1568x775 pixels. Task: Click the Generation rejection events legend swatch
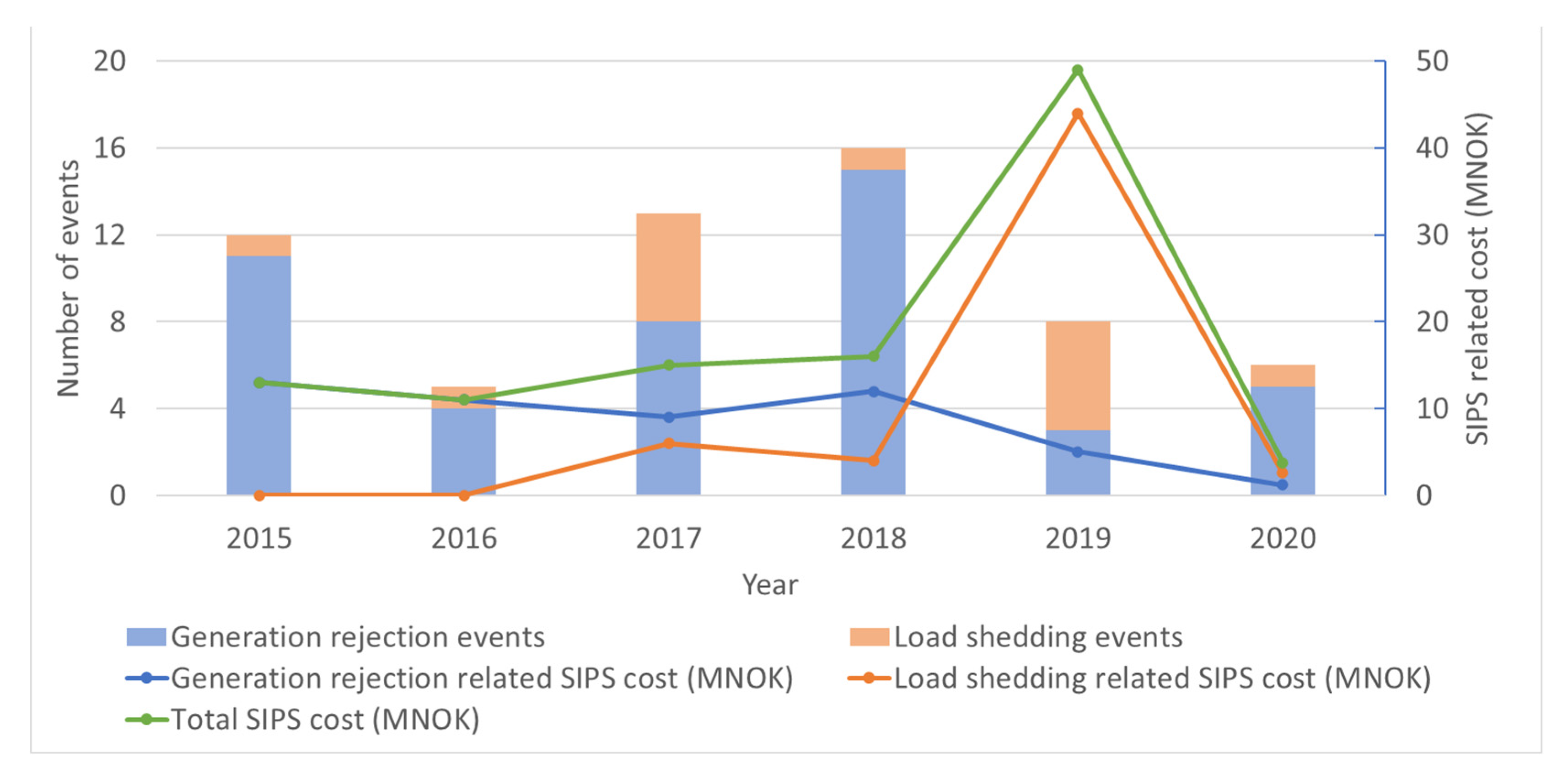click(146, 637)
